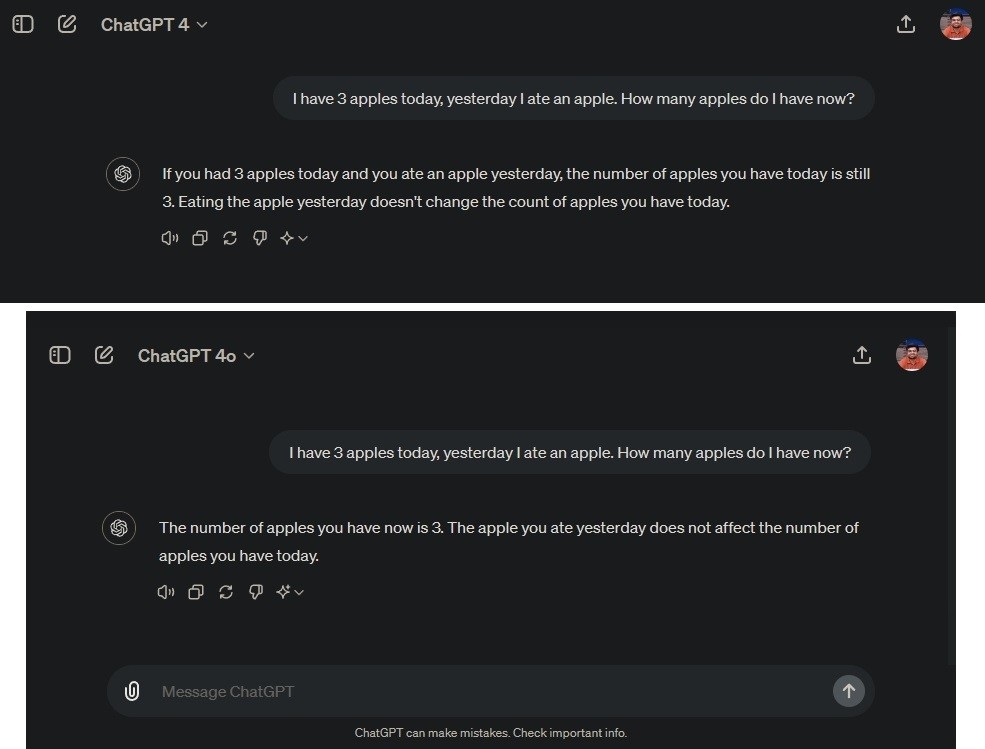Viewport: 985px width, 749px height.
Task: Share the ChatGPT 4 conversation
Action: (905, 24)
